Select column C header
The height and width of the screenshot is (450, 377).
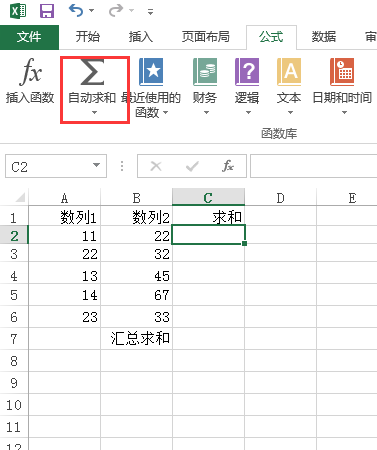(208, 197)
